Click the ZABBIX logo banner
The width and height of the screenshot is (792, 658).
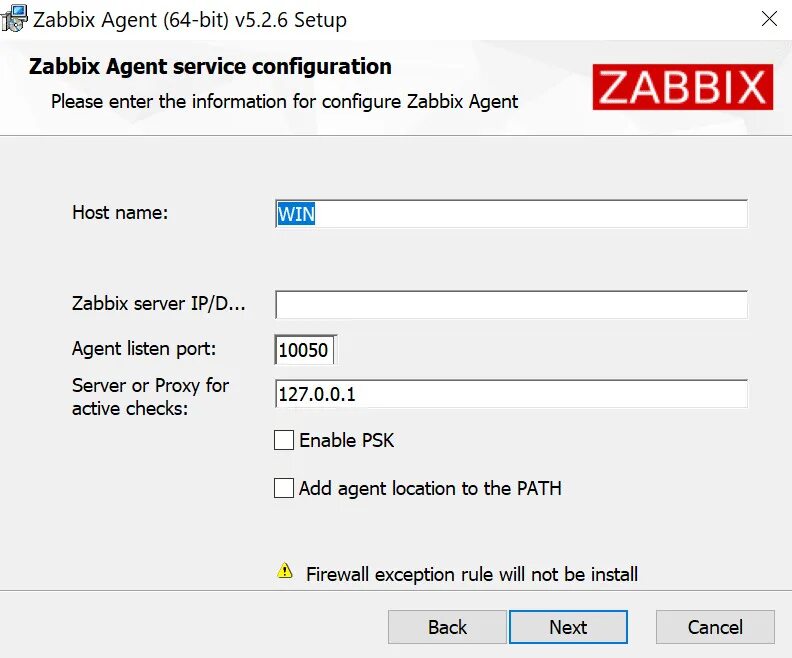(682, 87)
